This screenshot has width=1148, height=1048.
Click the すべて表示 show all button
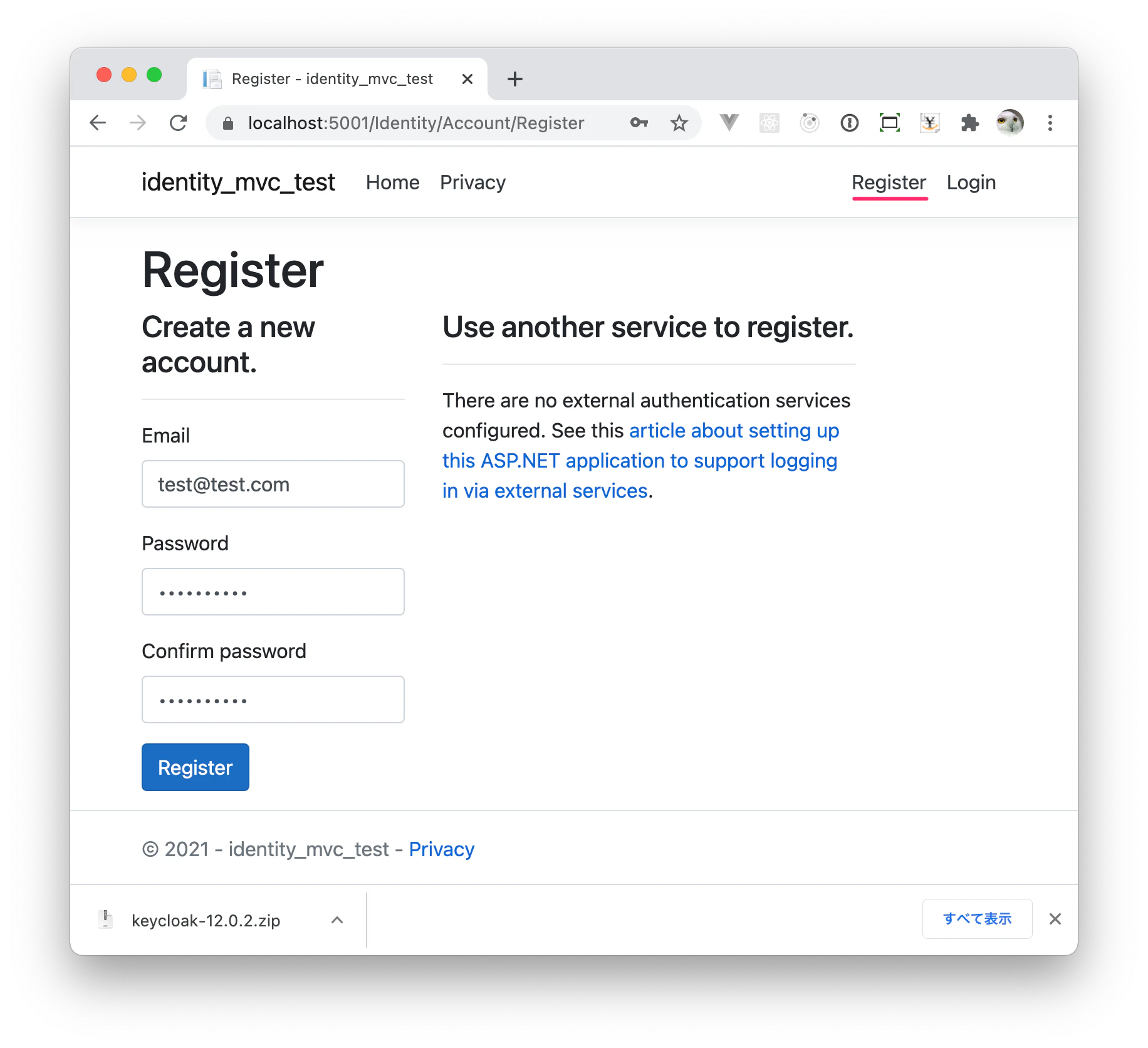977,919
